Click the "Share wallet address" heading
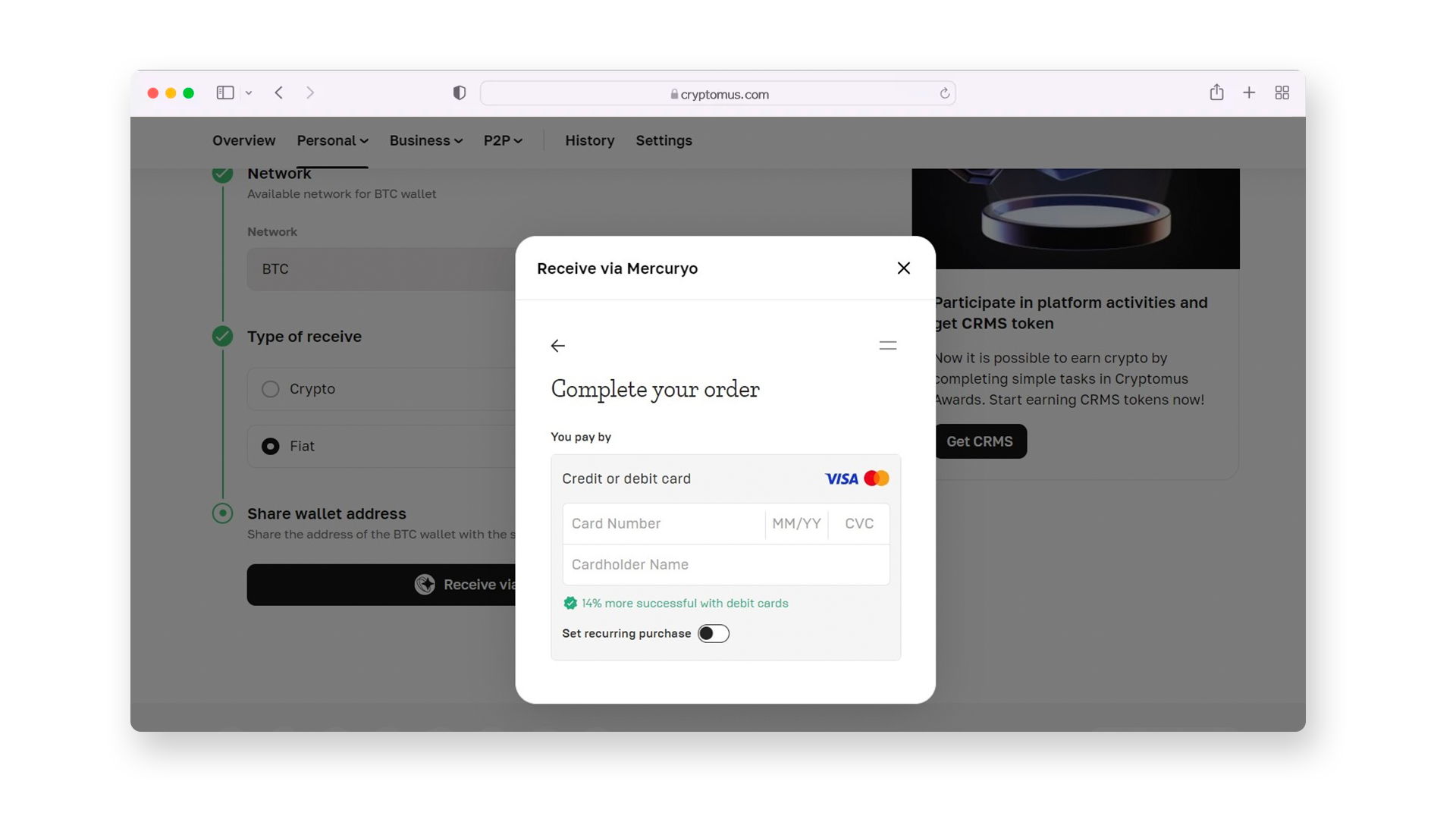Image resolution: width=1456 pixels, height=819 pixels. [x=327, y=513]
